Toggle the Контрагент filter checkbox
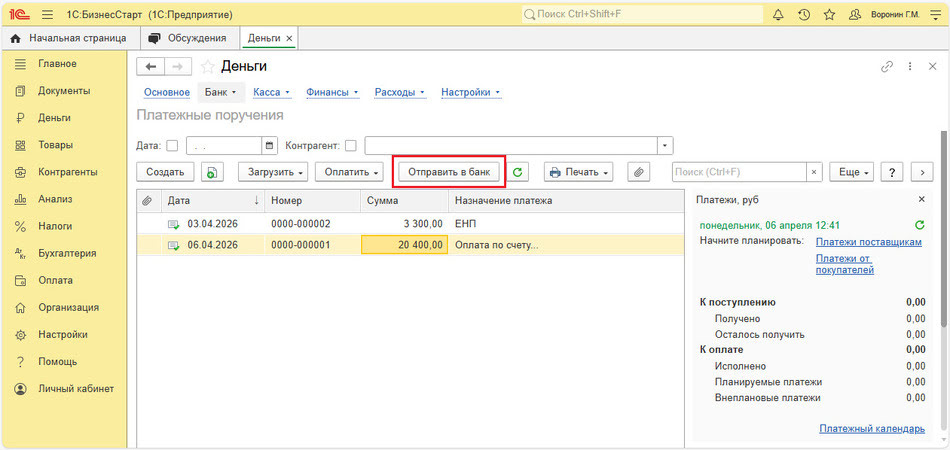 pyautogui.click(x=351, y=145)
